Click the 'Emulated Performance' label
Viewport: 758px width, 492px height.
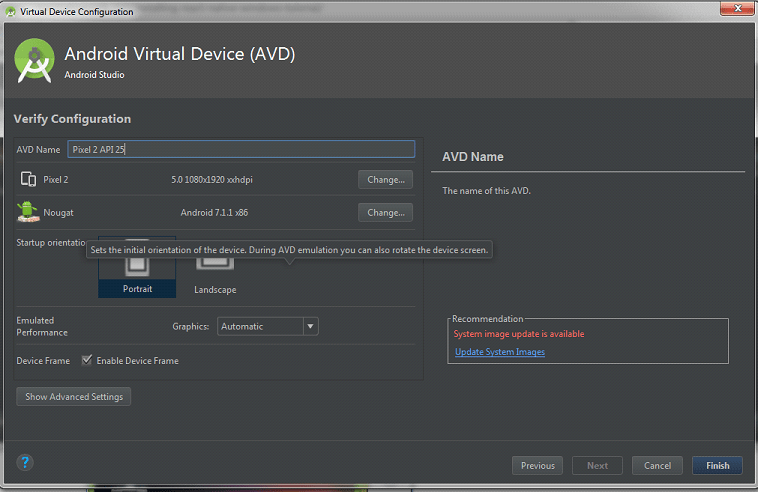42,326
